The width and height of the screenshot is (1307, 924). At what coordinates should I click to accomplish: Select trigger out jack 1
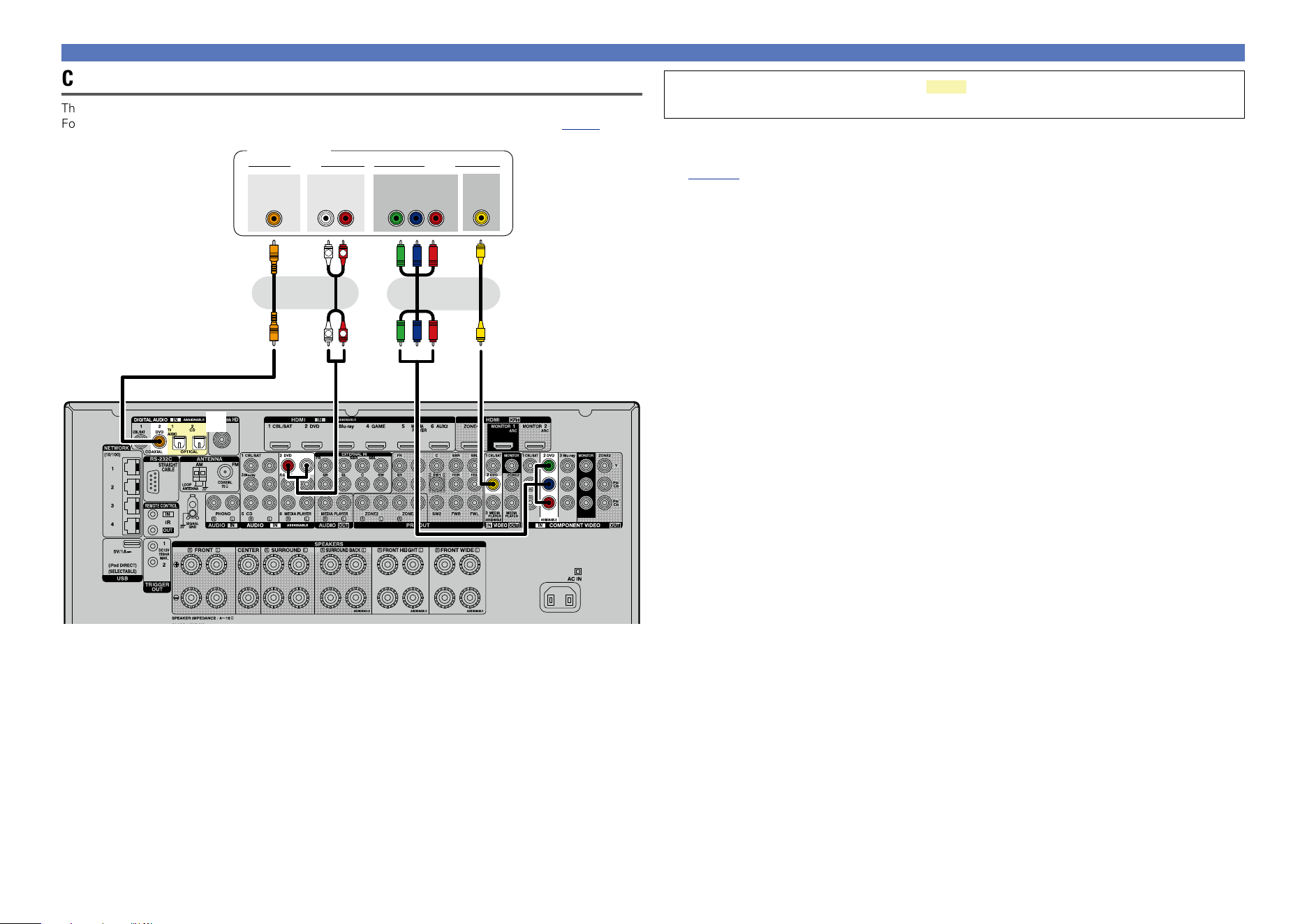[x=153, y=545]
